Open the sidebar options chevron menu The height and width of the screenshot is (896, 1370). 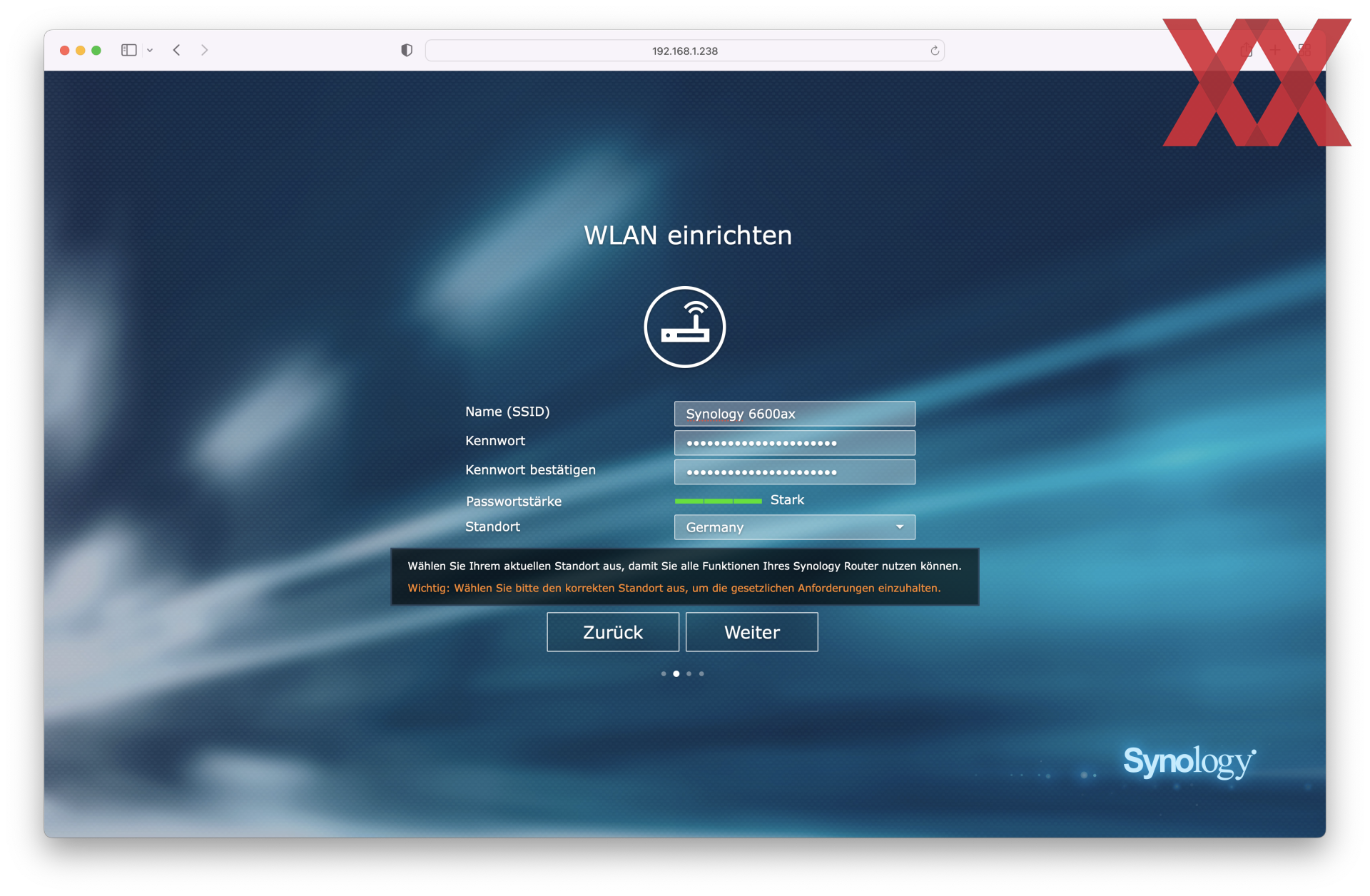coord(150,51)
